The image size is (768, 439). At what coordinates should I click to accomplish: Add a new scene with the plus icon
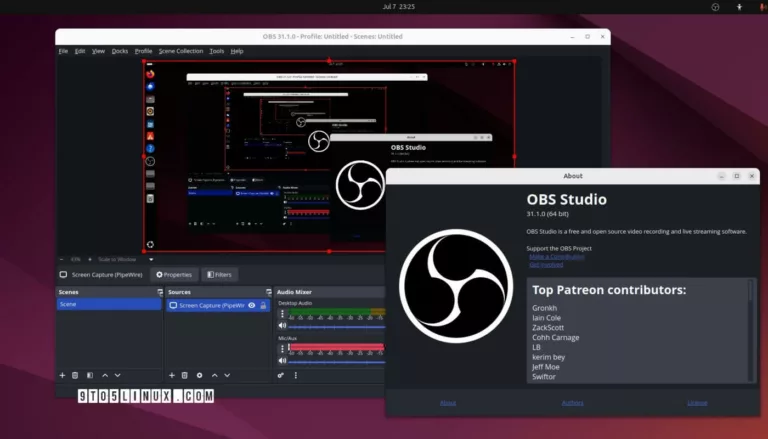pyautogui.click(x=62, y=375)
